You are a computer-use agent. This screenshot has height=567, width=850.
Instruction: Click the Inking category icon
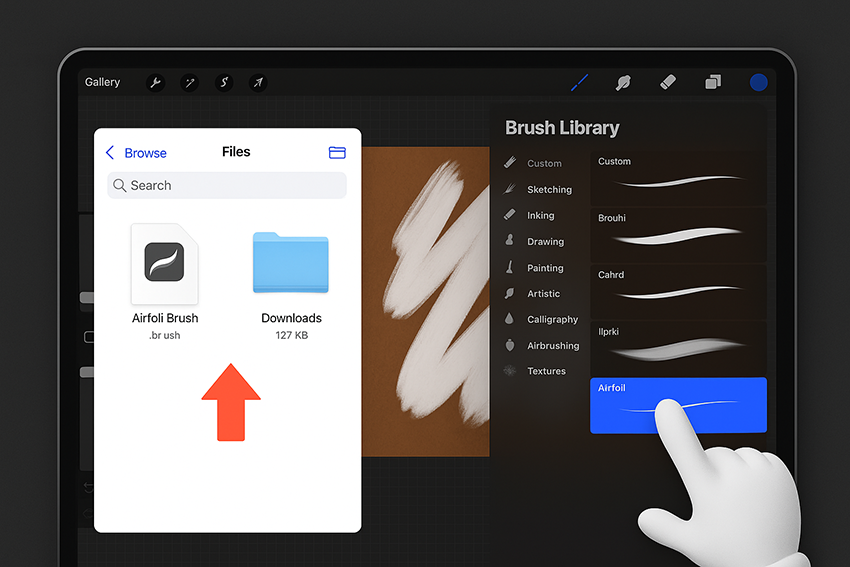pos(510,214)
